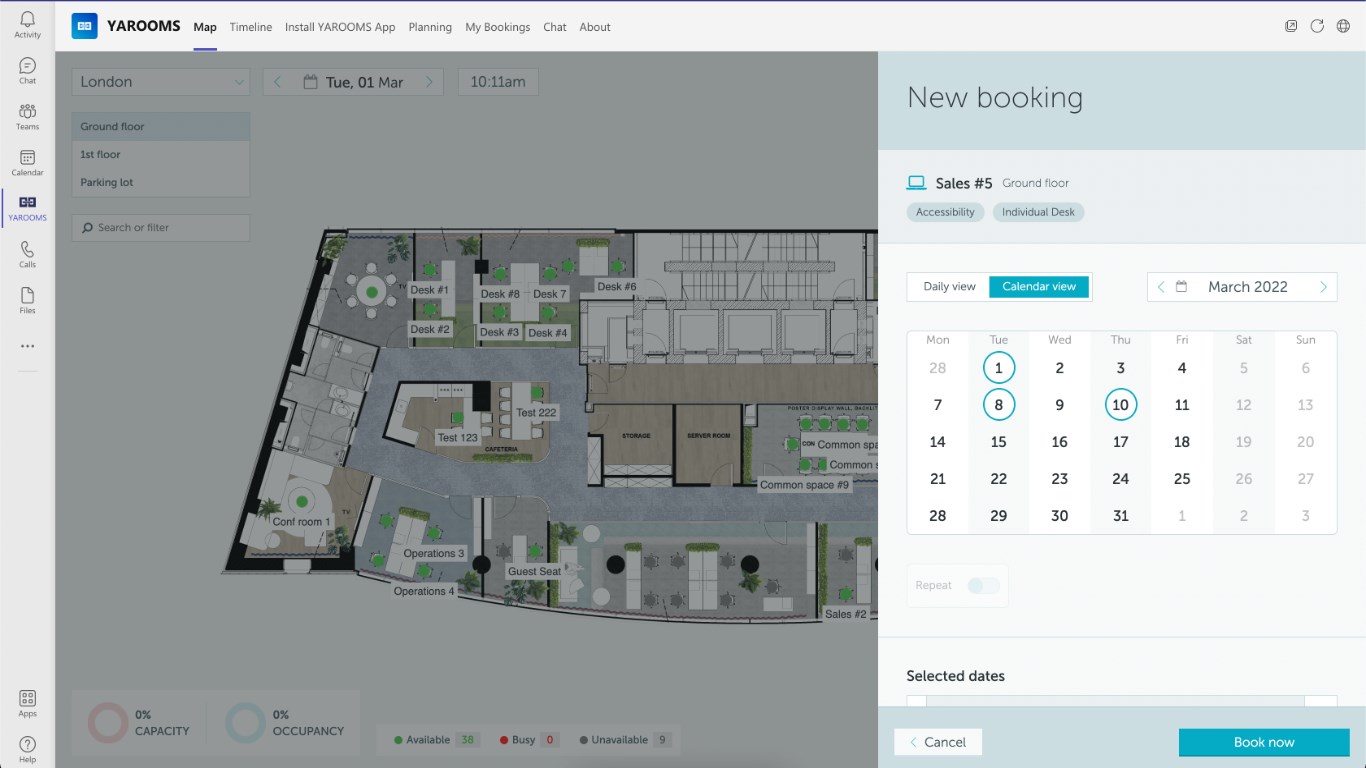Image resolution: width=1366 pixels, height=768 pixels.
Task: Deselect March 1 in the calendar
Action: coord(998,368)
